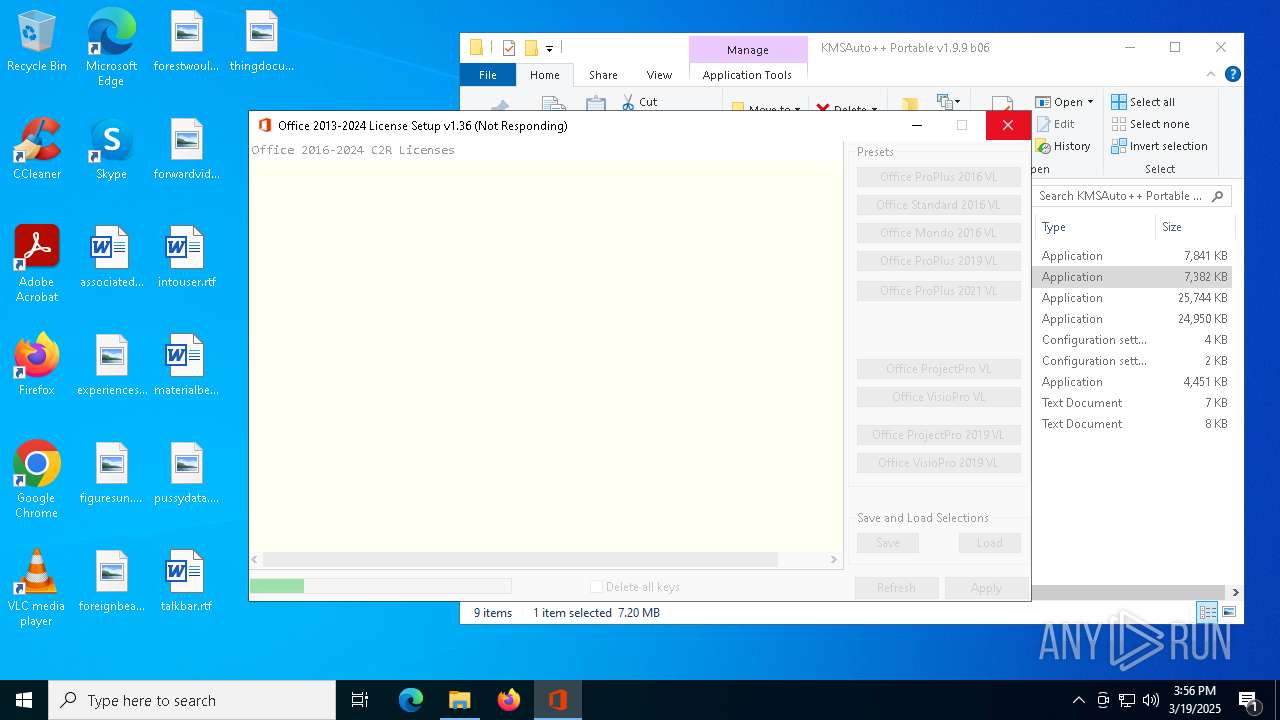Viewport: 1280px width, 720px height.
Task: Select the foreignbea... image file on desktop
Action: [111, 582]
